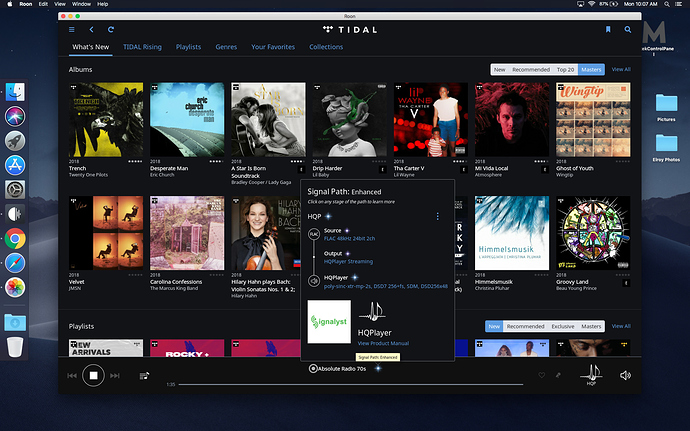Open the Genres tab
Image resolution: width=690 pixels, height=431 pixels.
click(226, 47)
